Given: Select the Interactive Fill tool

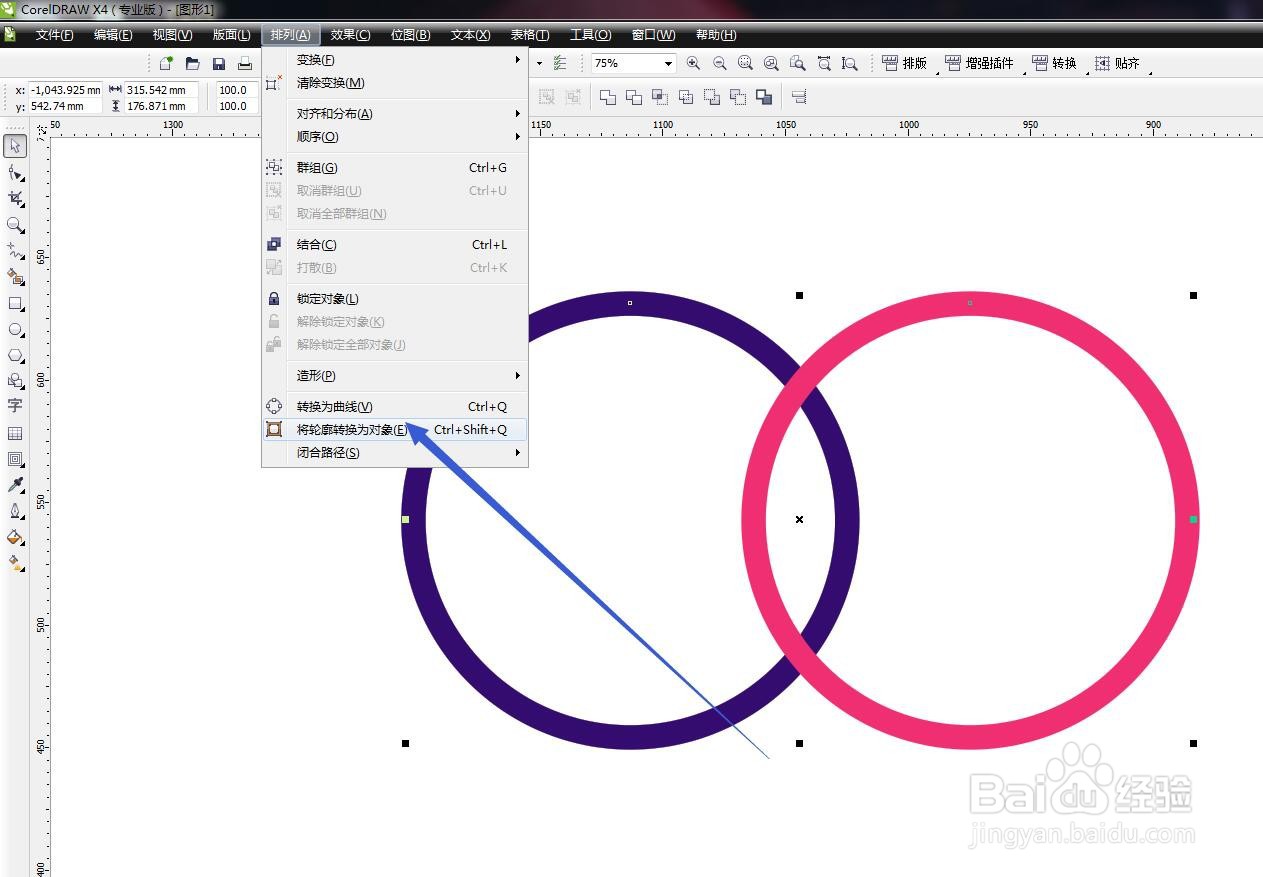Looking at the screenshot, I should (x=15, y=563).
